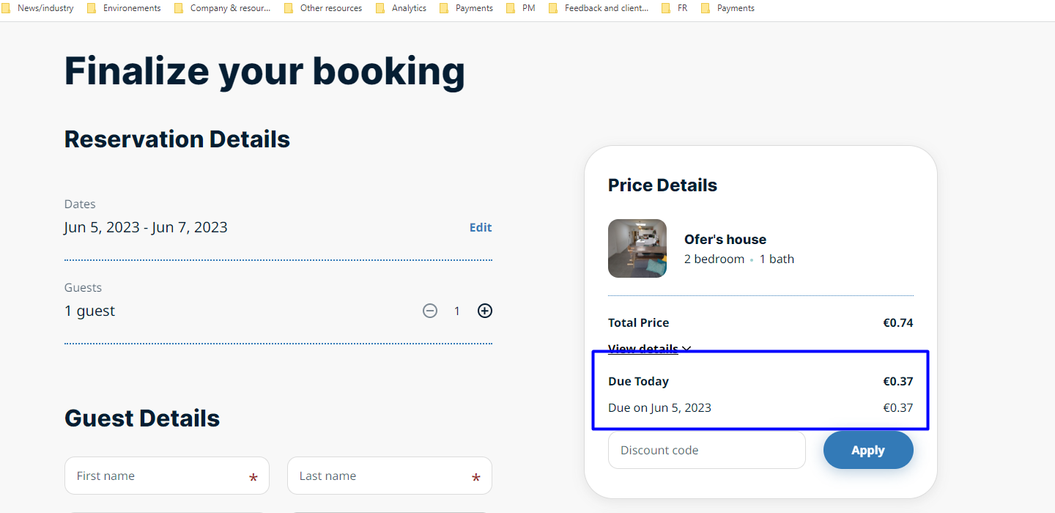Increase the guest count with plus icon

485,311
